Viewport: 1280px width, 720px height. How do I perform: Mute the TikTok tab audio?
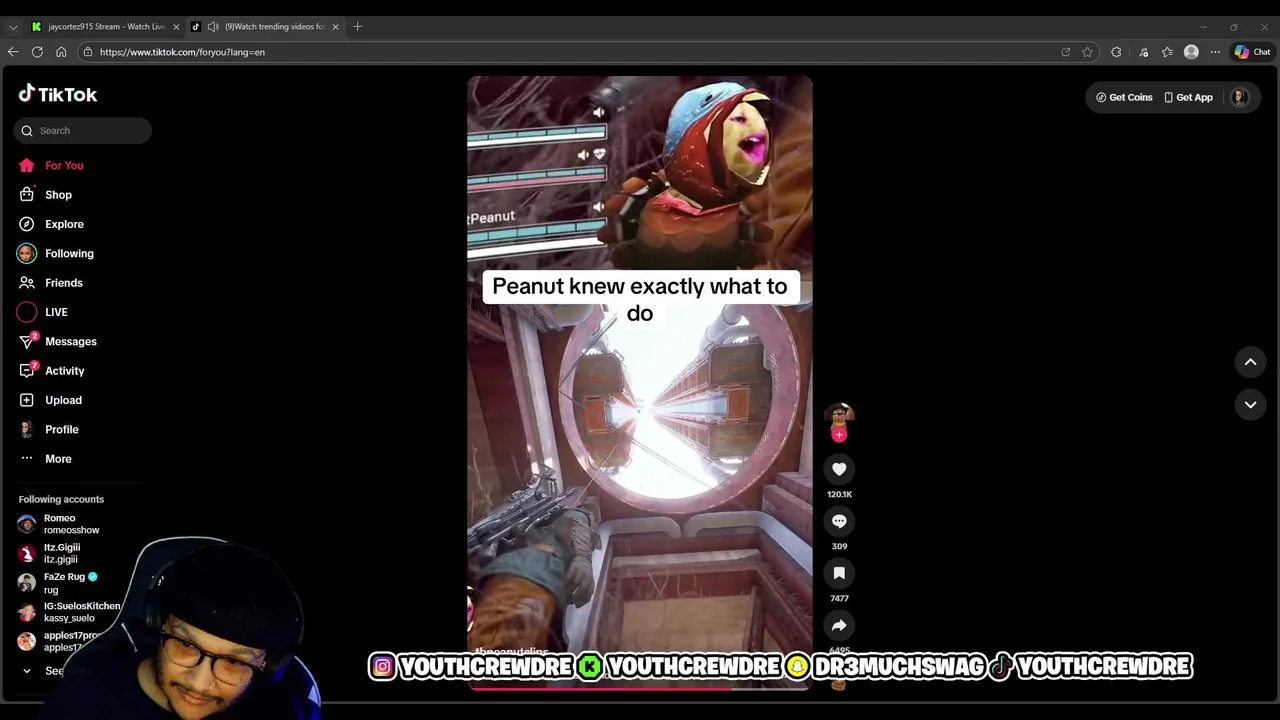point(213,27)
